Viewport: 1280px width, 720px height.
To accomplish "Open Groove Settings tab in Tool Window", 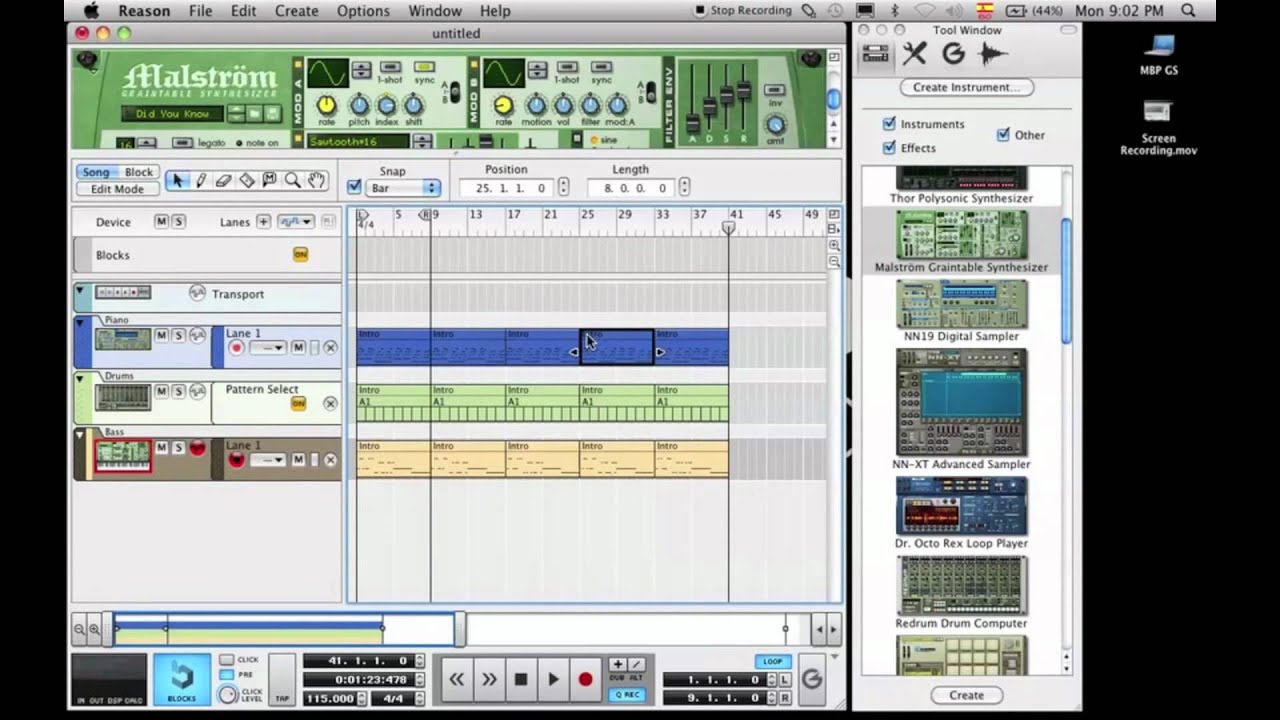I will (953, 54).
